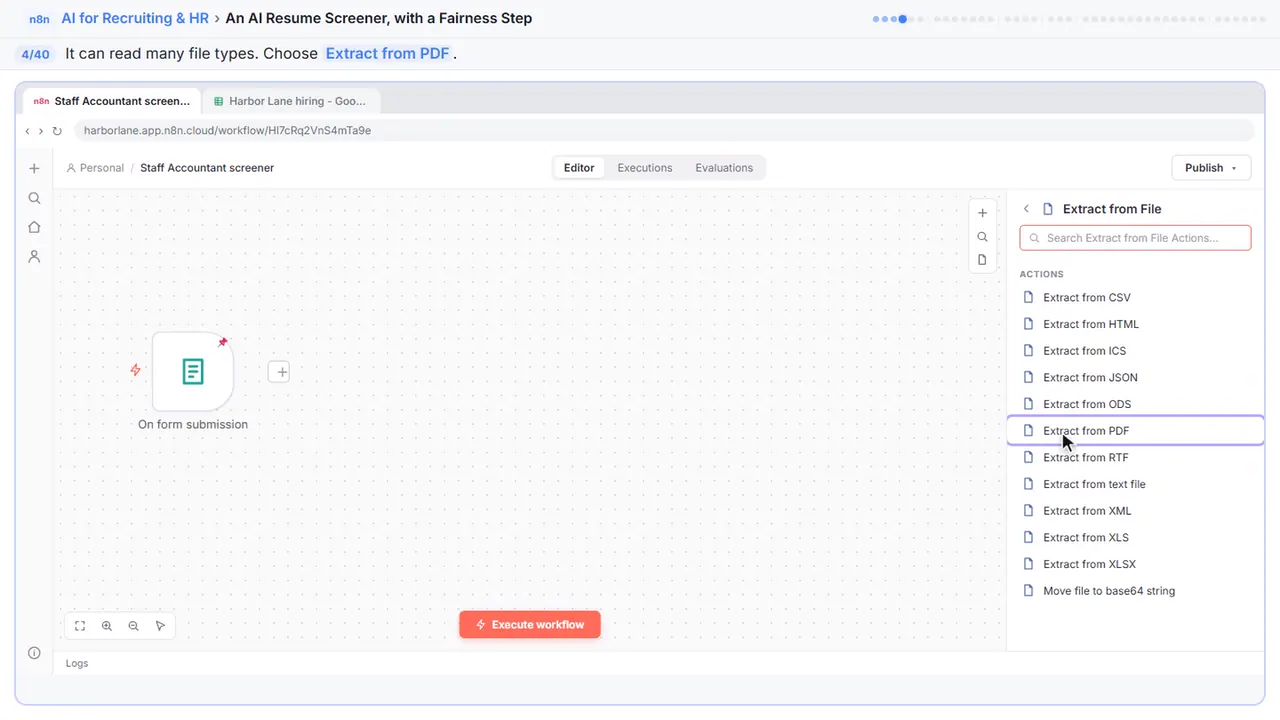This screenshot has height=720, width=1280.
Task: Click the pointer icon beside the zoom out control
Action: tap(160, 626)
